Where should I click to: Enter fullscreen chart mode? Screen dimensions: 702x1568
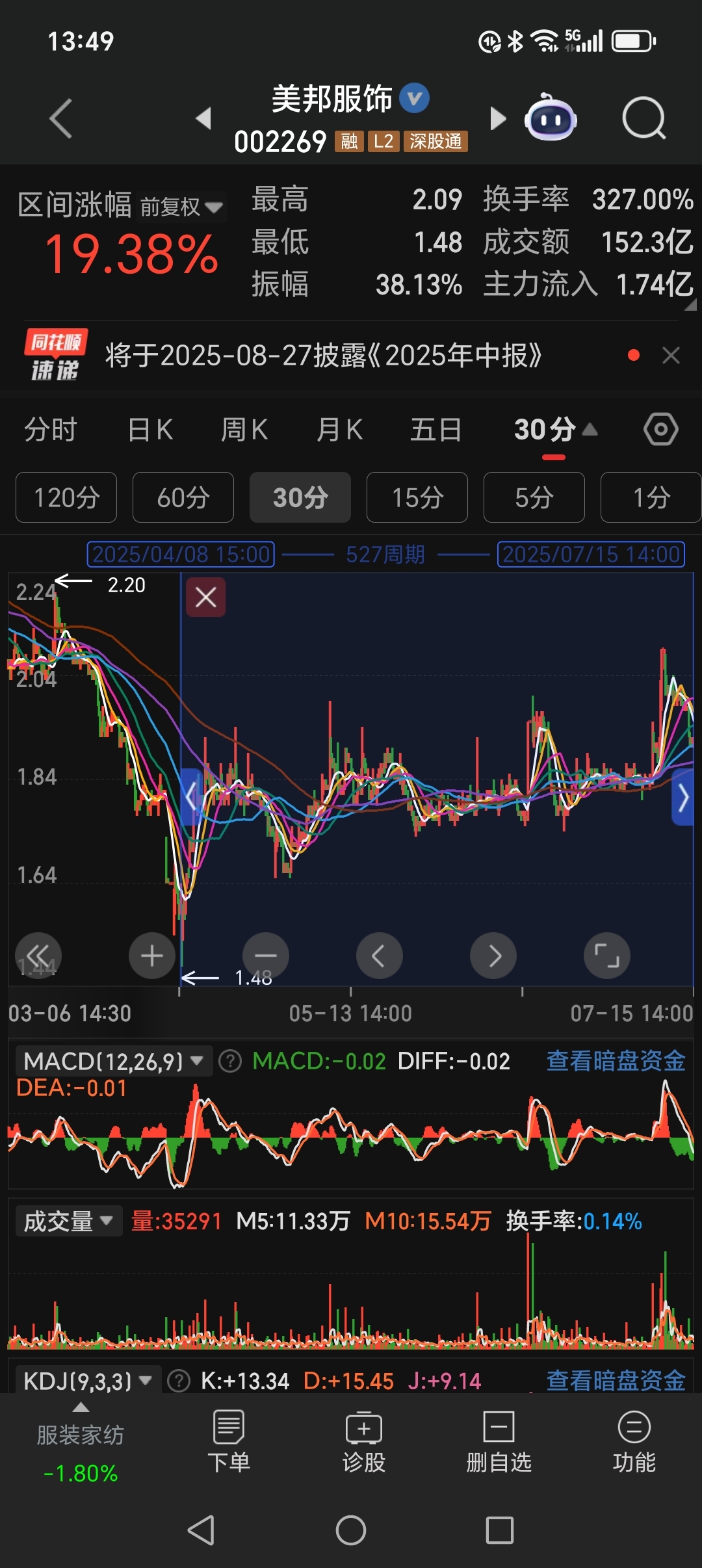(x=607, y=956)
